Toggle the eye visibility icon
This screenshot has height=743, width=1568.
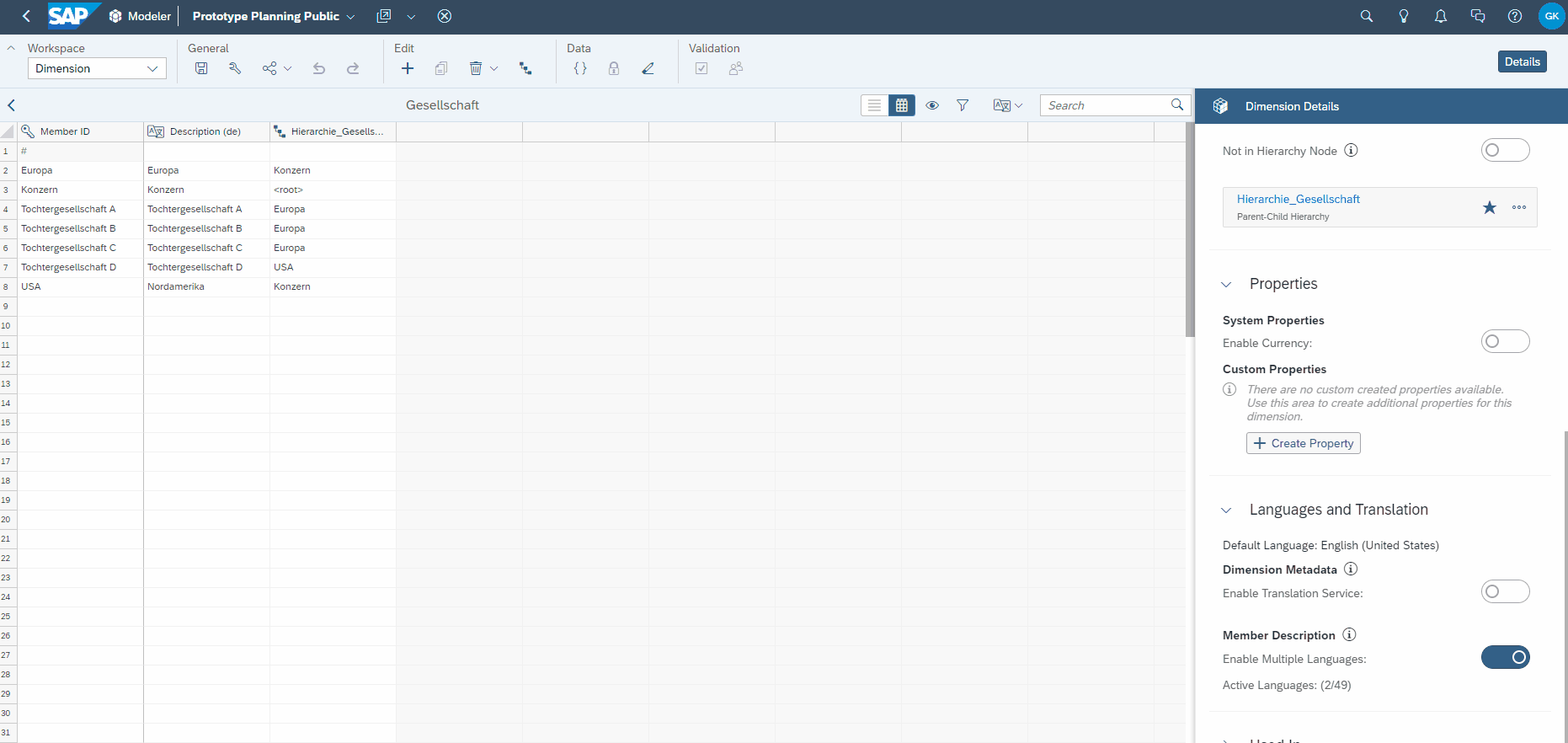pos(932,105)
